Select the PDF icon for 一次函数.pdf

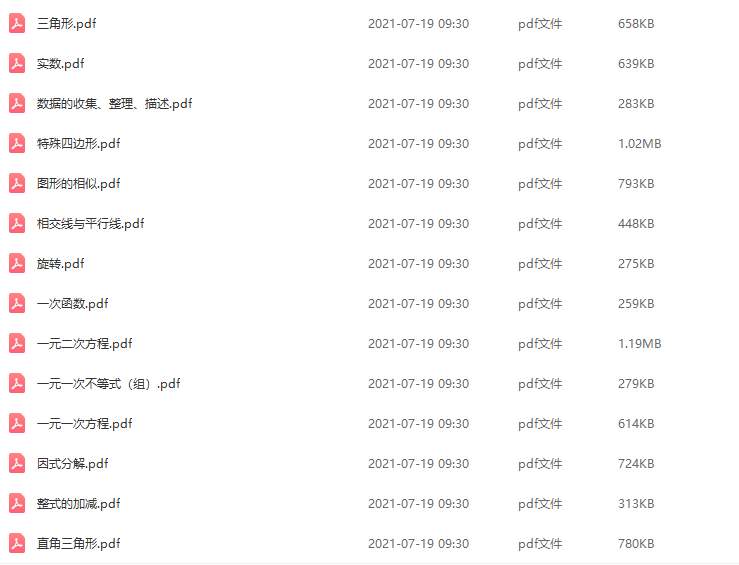tap(17, 303)
